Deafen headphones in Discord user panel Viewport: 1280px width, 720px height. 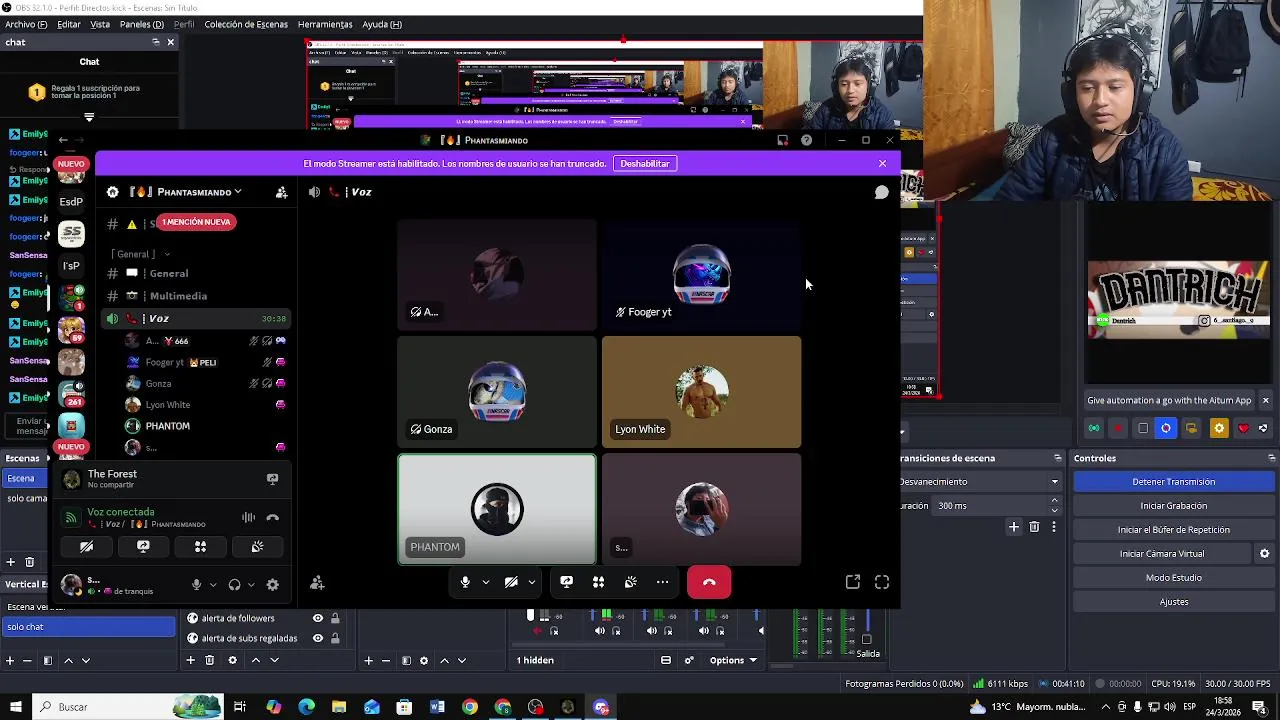coord(234,585)
